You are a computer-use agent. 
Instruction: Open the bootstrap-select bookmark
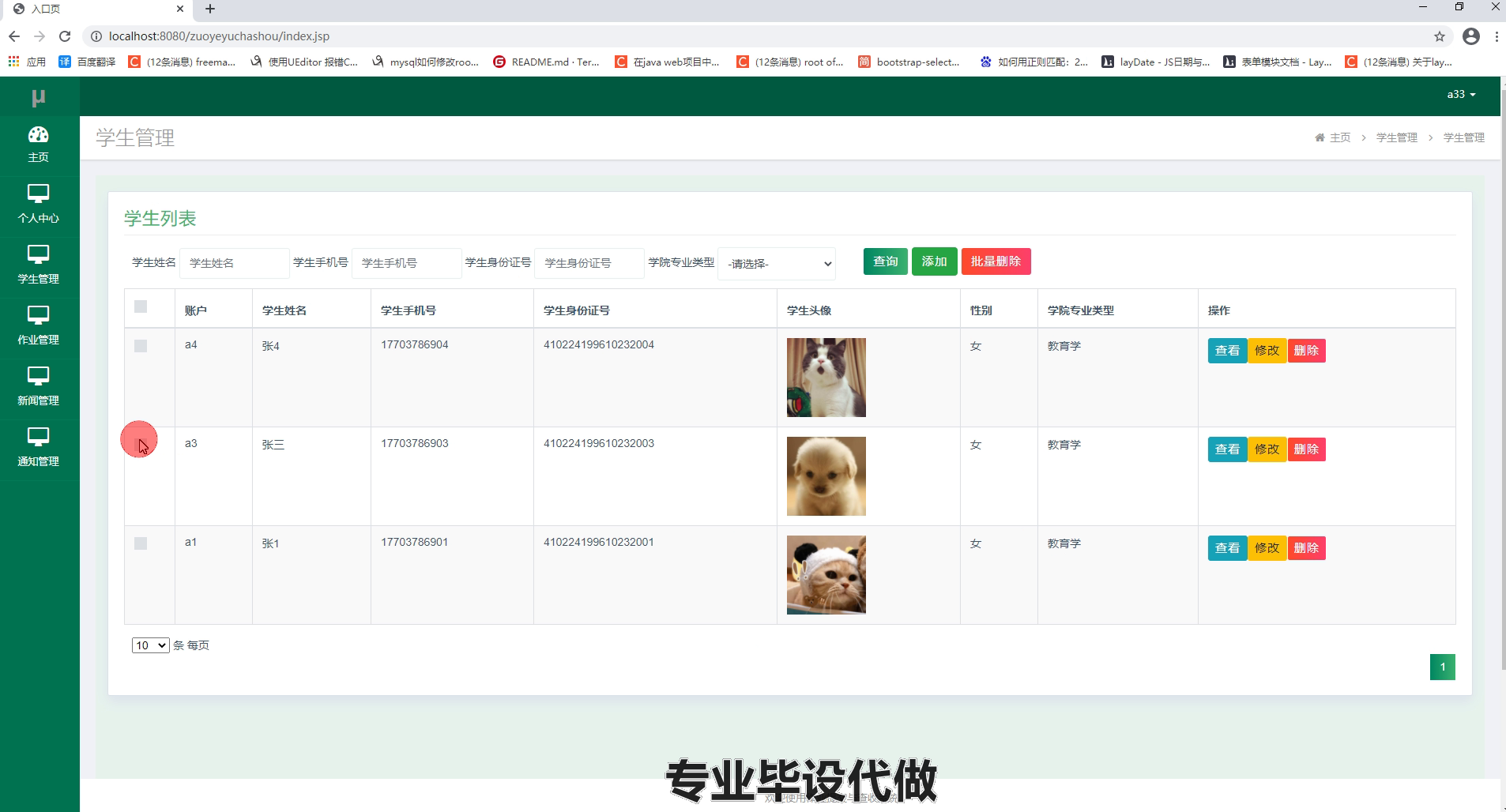[x=909, y=62]
